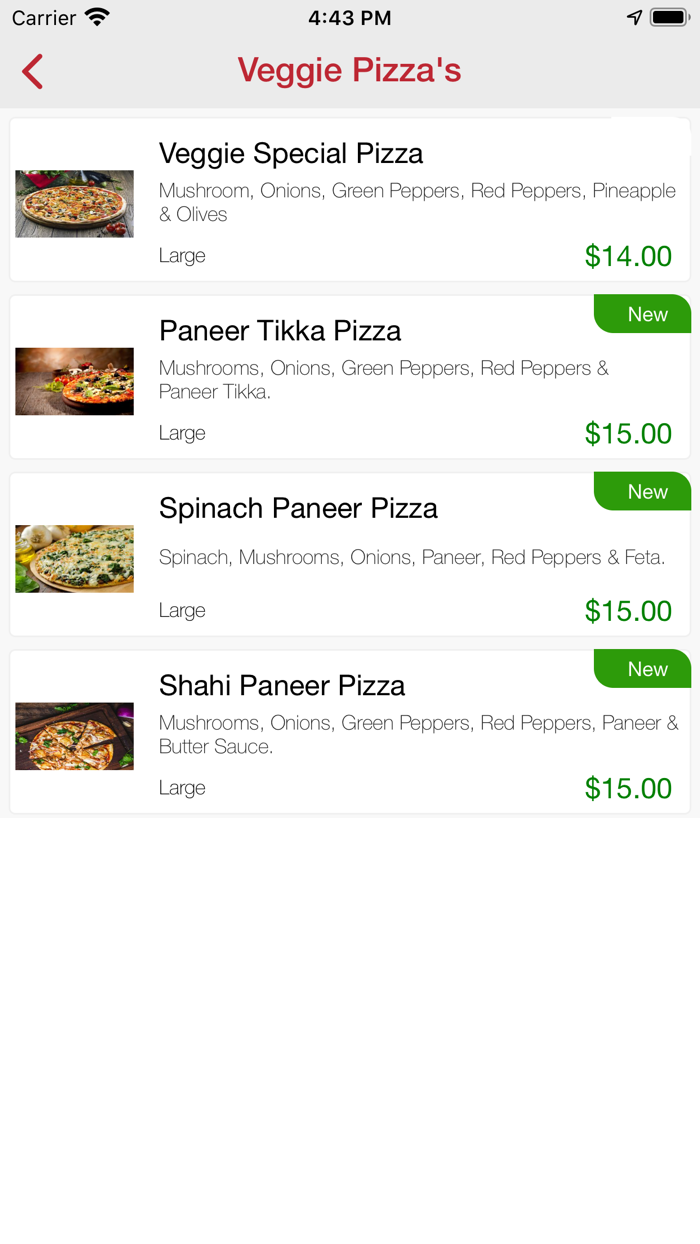Viewport: 700px width, 1244px height.
Task: Tap the battery indicator
Action: pyautogui.click(x=668, y=16)
